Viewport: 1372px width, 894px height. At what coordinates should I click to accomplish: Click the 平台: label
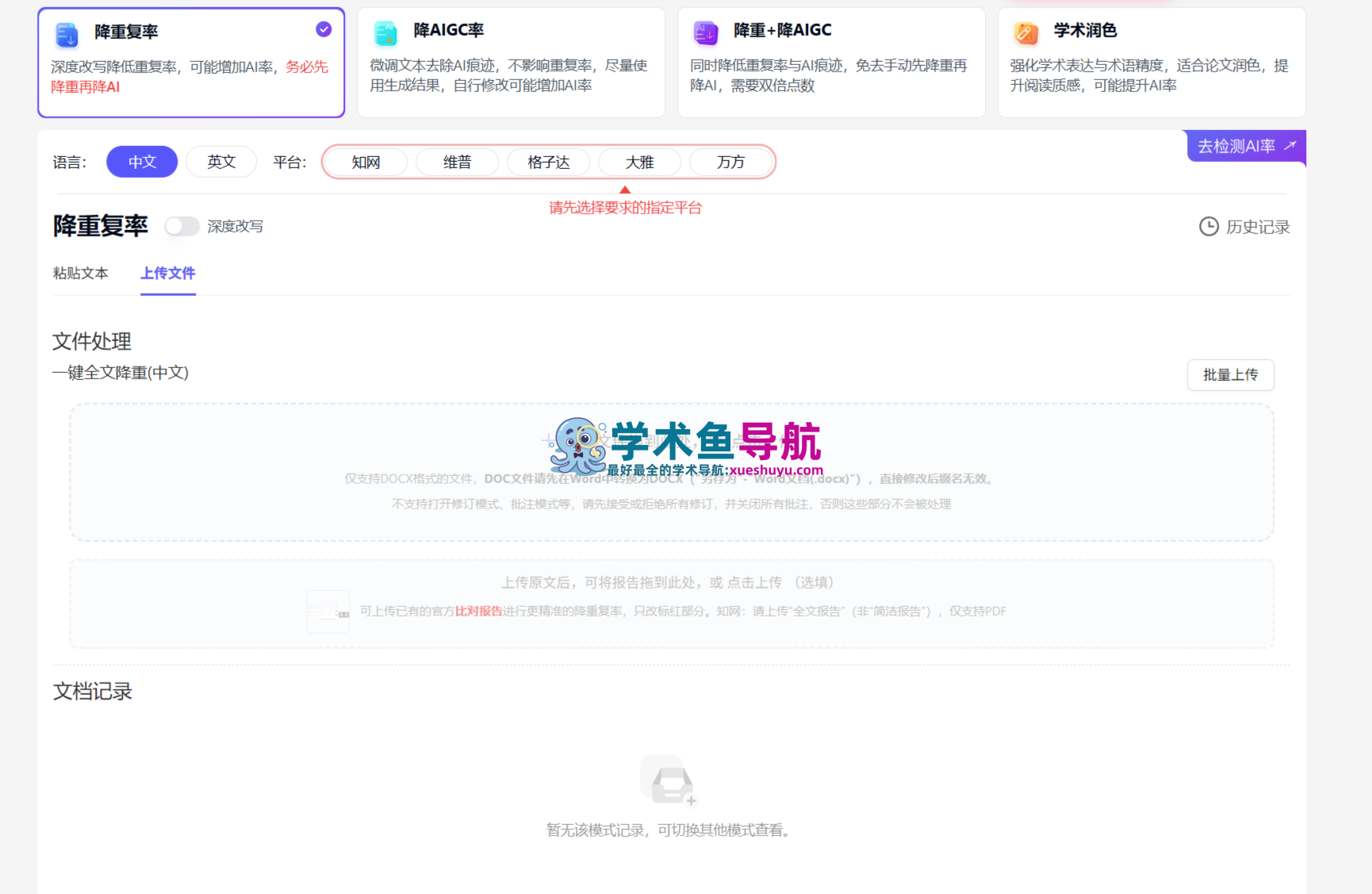pyautogui.click(x=290, y=163)
